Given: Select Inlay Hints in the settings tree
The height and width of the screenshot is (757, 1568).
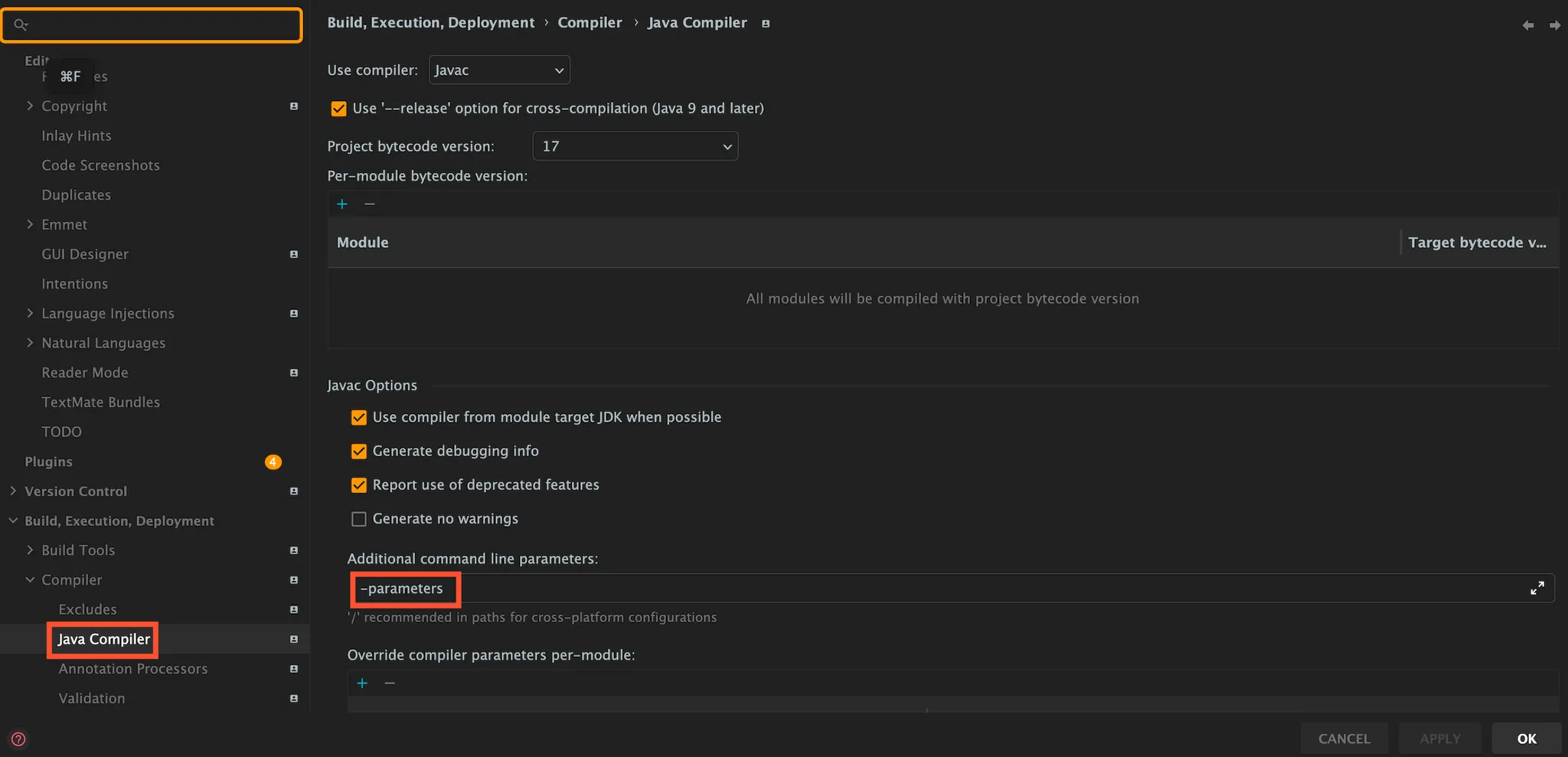Looking at the screenshot, I should point(77,135).
